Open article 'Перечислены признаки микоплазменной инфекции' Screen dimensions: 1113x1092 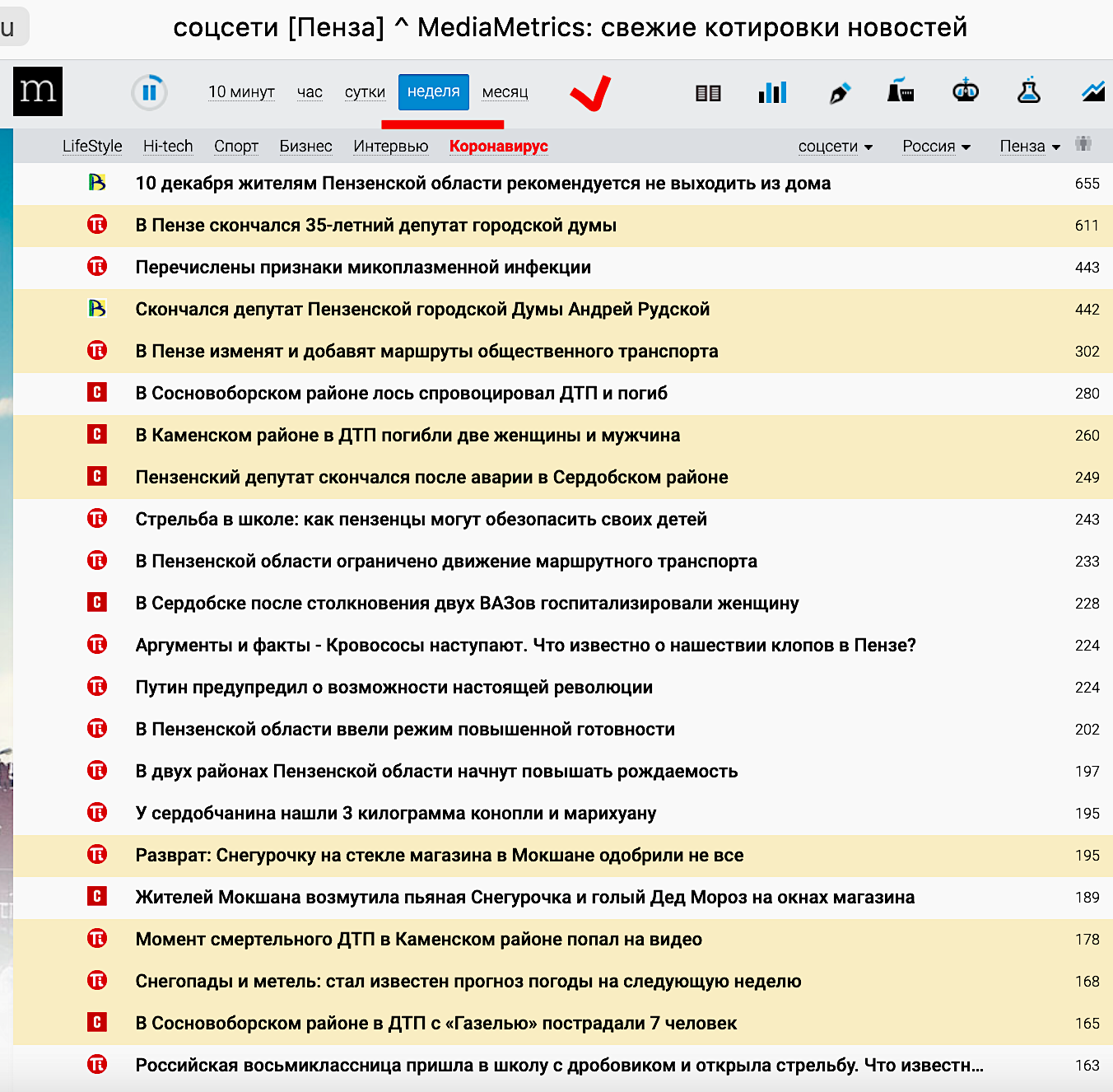(363, 267)
